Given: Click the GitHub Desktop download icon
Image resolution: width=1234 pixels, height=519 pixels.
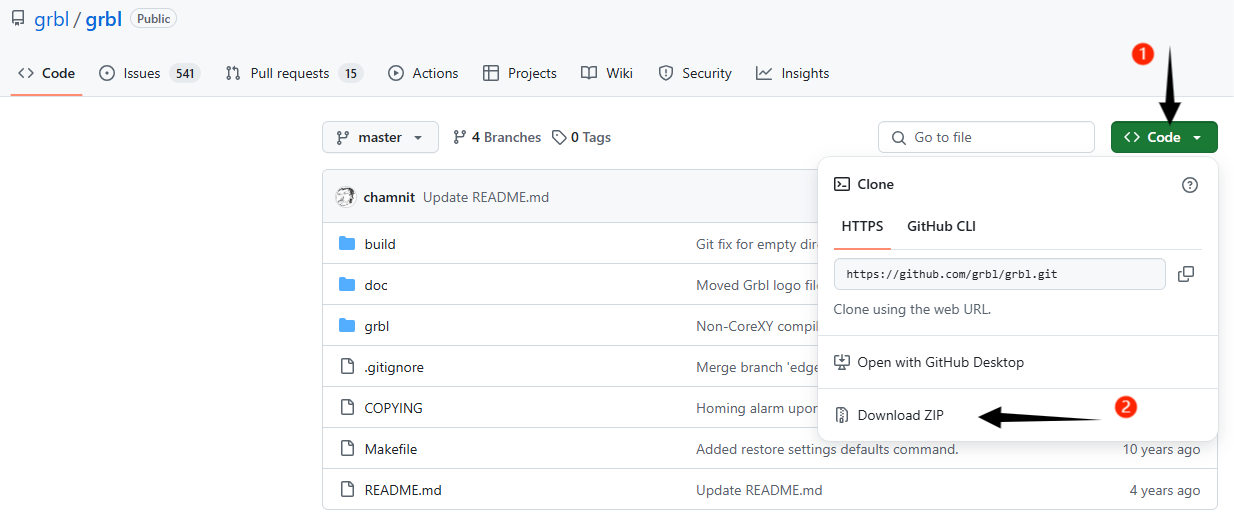Looking at the screenshot, I should click(x=842, y=362).
